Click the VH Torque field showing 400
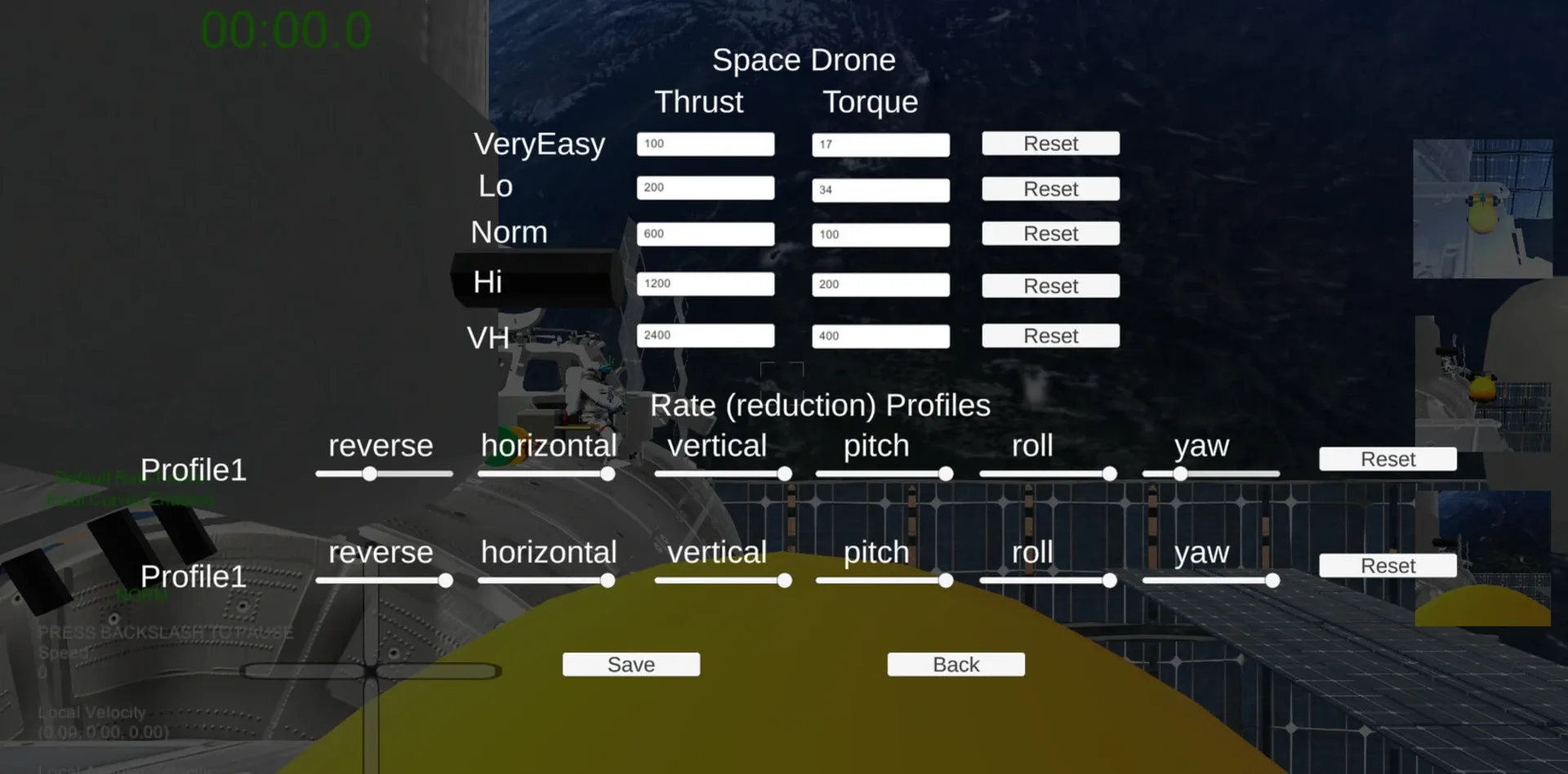Viewport: 1568px width, 774px height. pos(880,336)
